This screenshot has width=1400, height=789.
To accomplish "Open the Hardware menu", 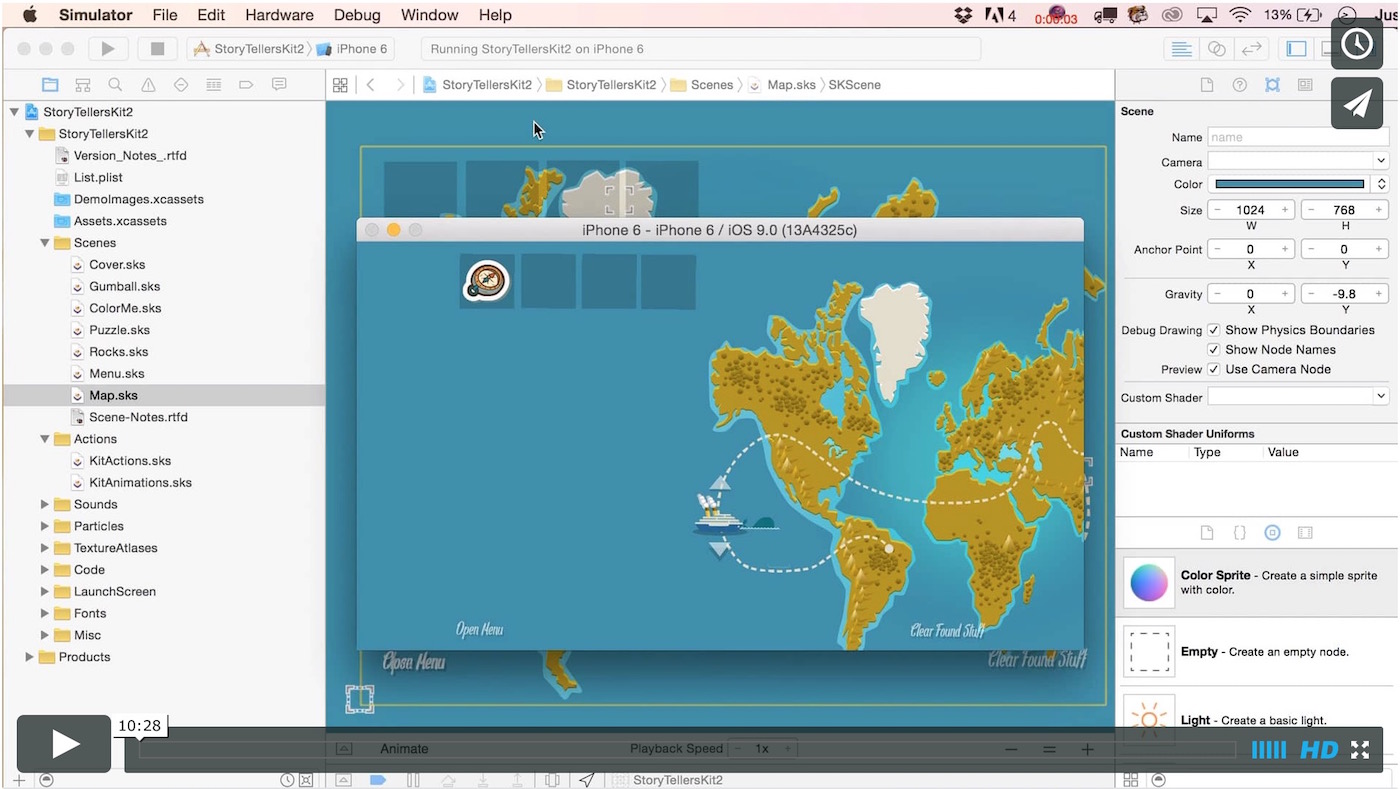I will 279,15.
